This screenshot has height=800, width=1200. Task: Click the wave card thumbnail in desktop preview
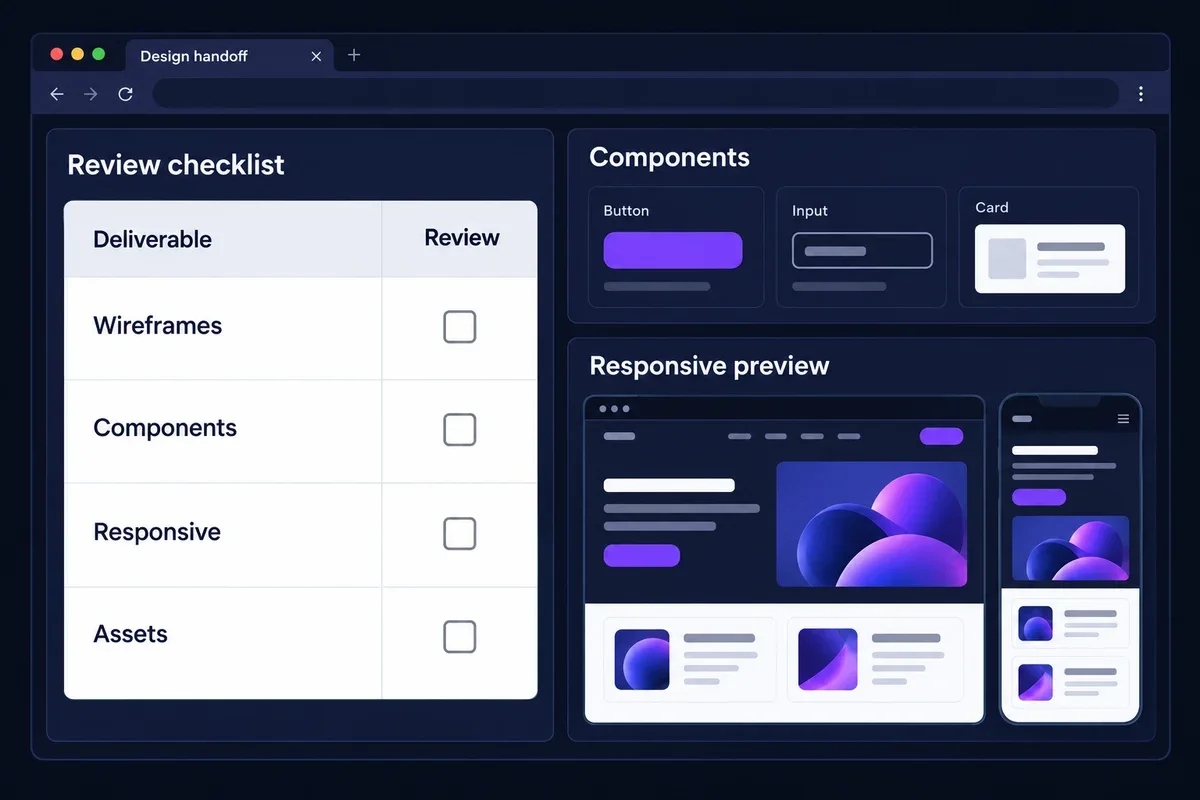828,660
